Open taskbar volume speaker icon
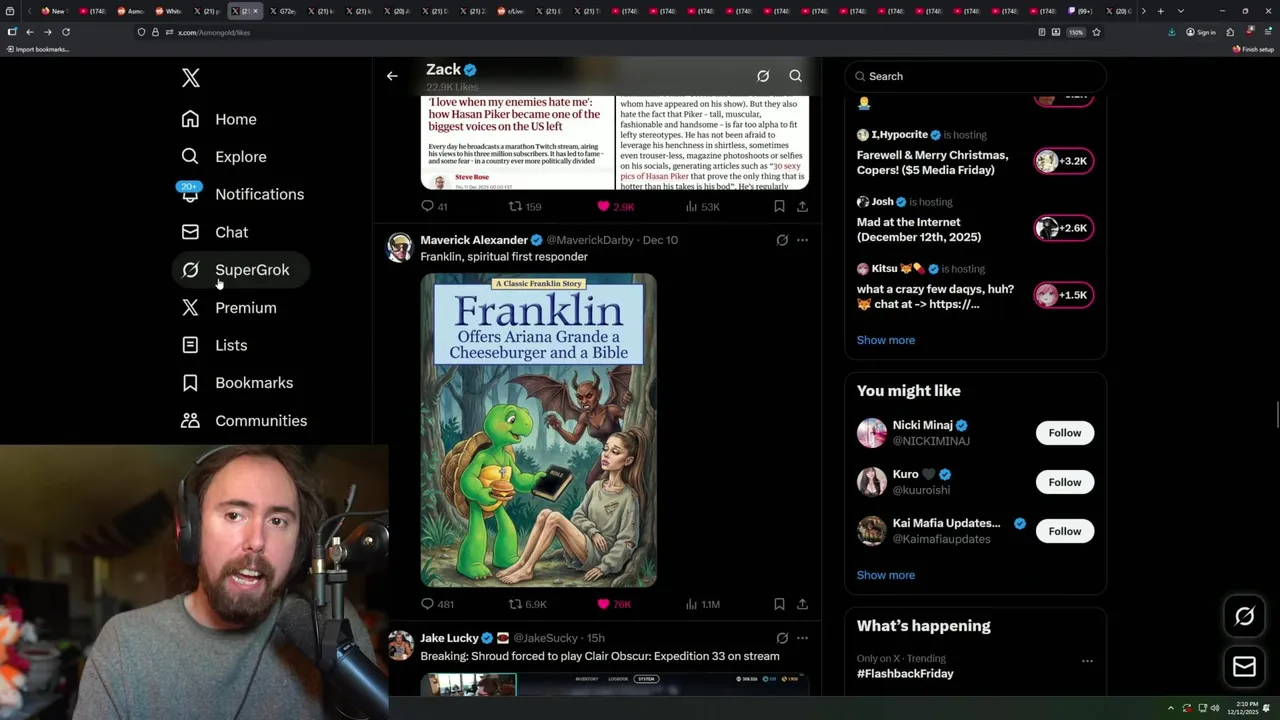Screen dimensions: 1280x720 point(1215,708)
